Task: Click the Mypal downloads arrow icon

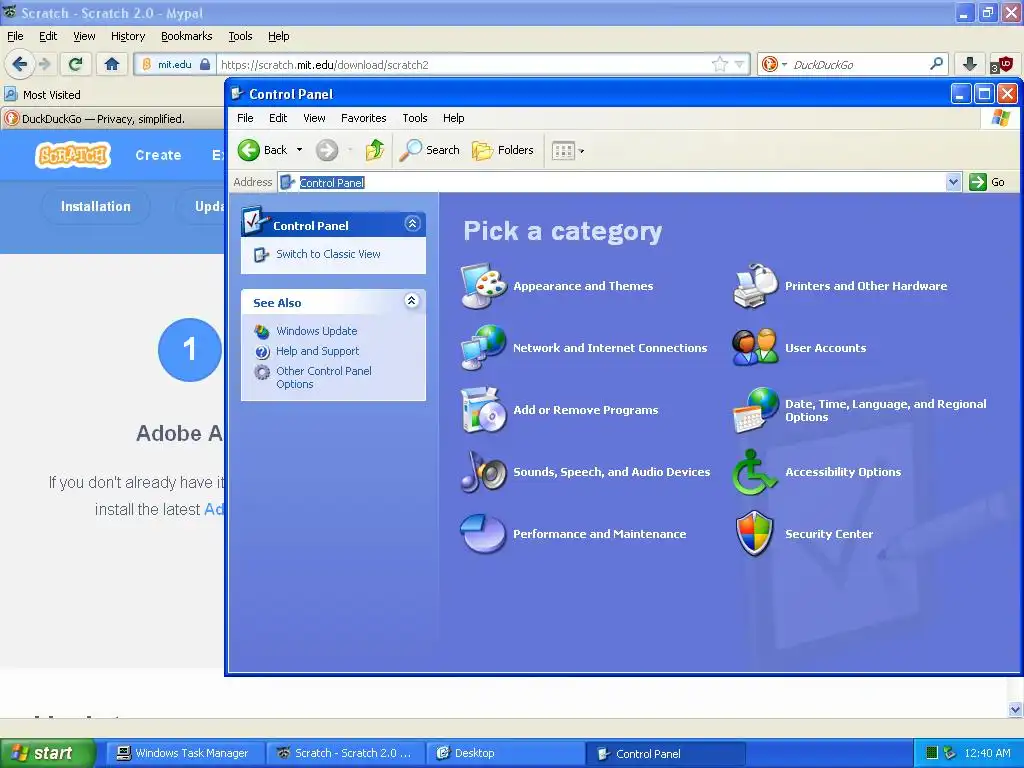Action: [970, 64]
